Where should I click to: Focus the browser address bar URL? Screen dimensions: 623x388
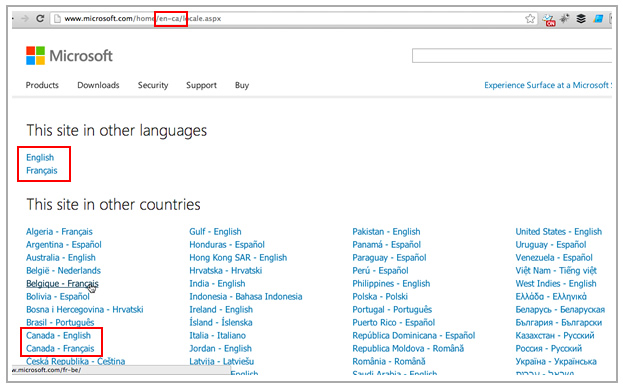[143, 18]
